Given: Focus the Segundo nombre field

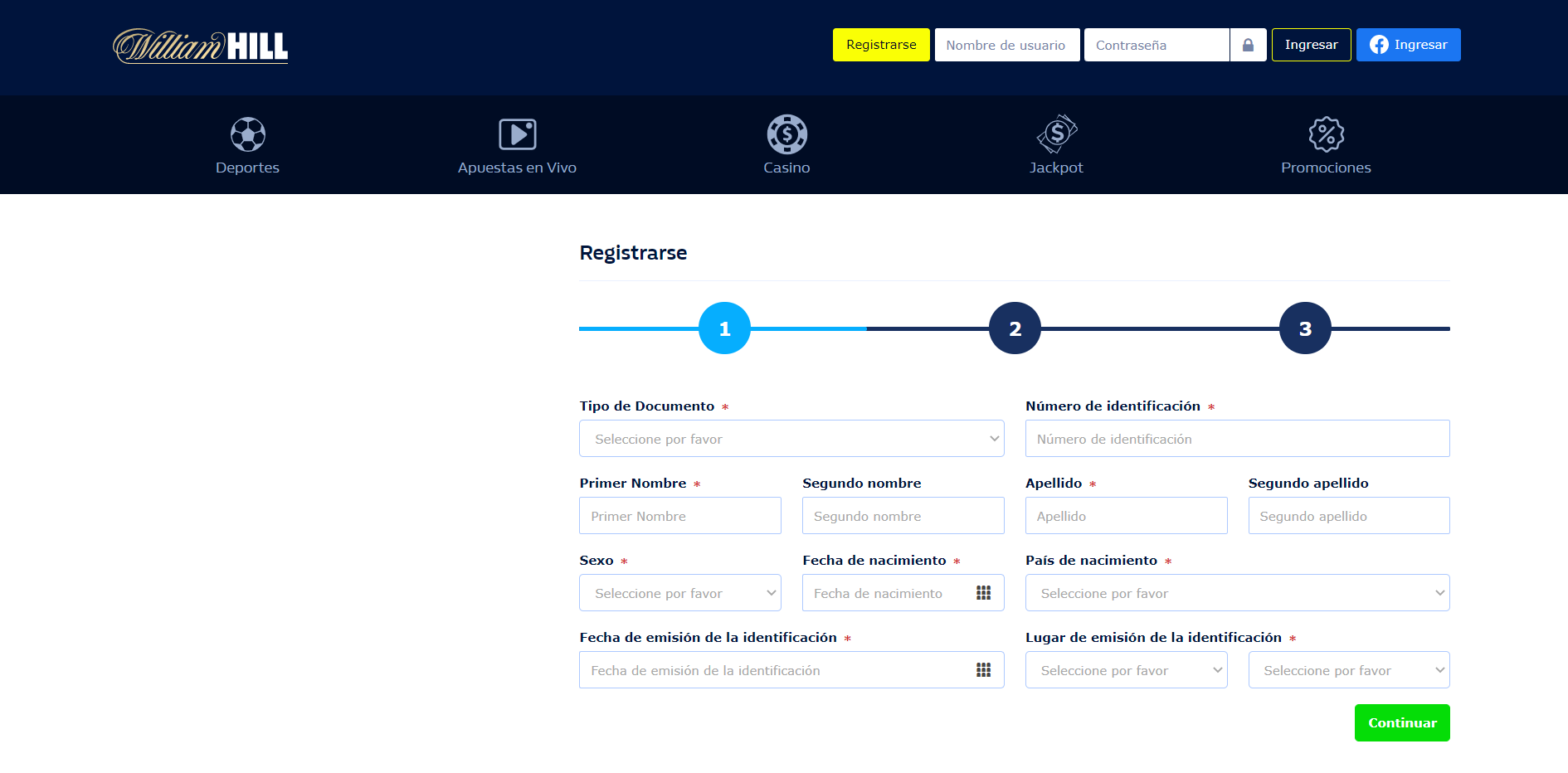Looking at the screenshot, I should [903, 516].
